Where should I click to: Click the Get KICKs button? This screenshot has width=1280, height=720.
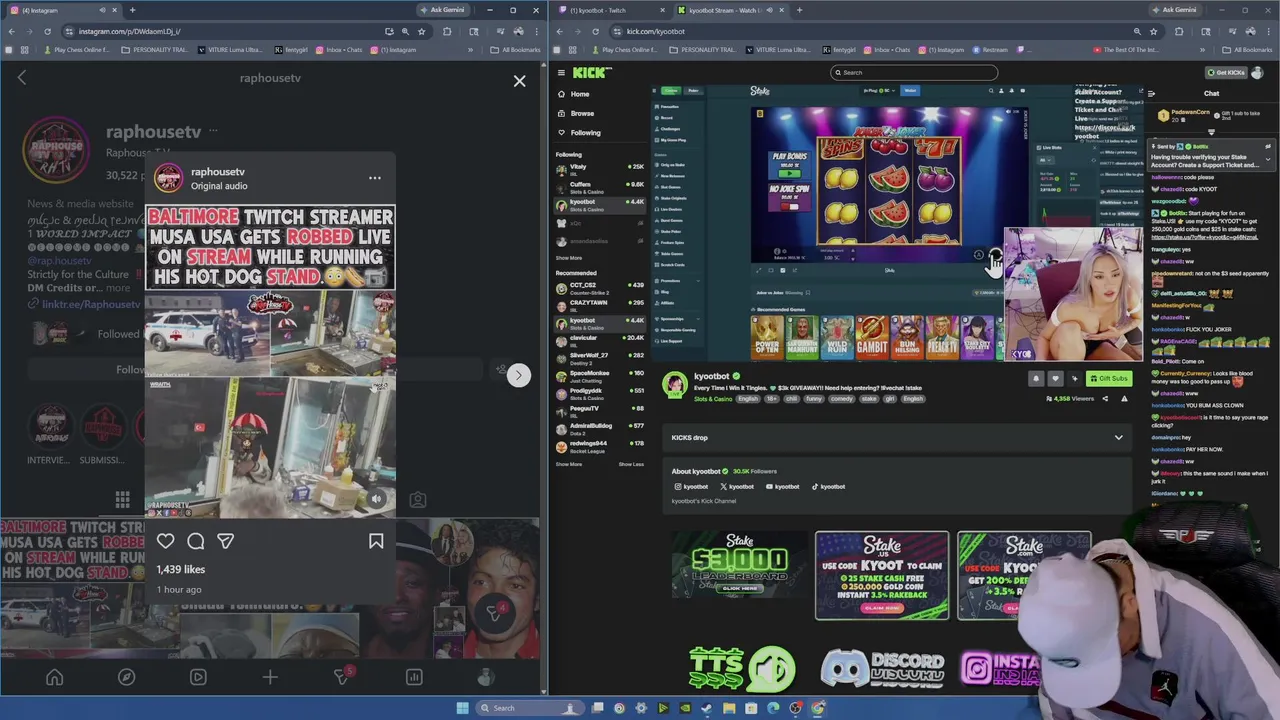pyautogui.click(x=1227, y=72)
